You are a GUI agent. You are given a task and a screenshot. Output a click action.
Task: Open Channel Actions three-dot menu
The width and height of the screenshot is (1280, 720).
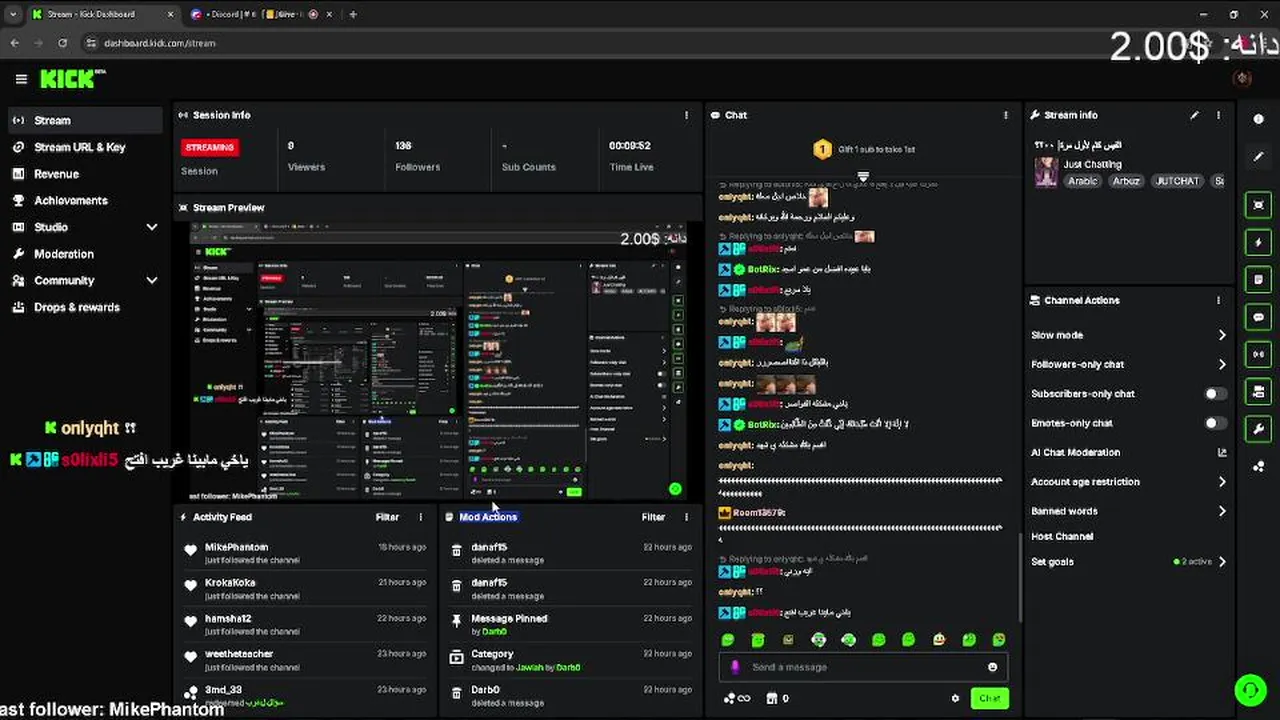[1218, 300]
